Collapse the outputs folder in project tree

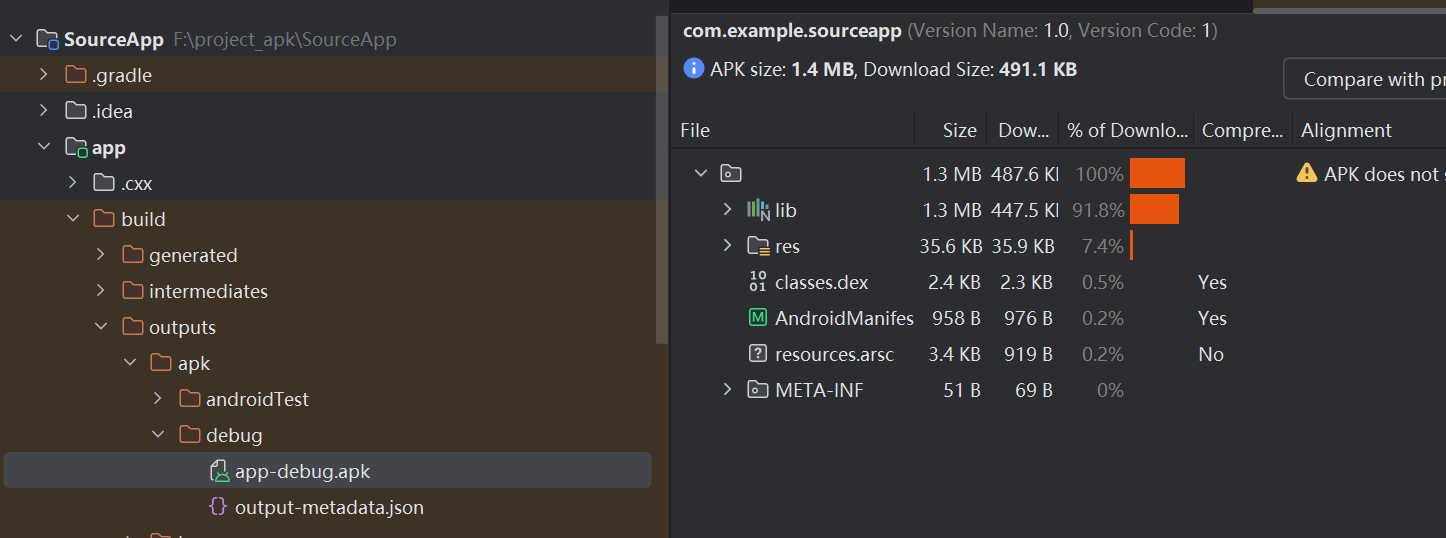pos(101,327)
